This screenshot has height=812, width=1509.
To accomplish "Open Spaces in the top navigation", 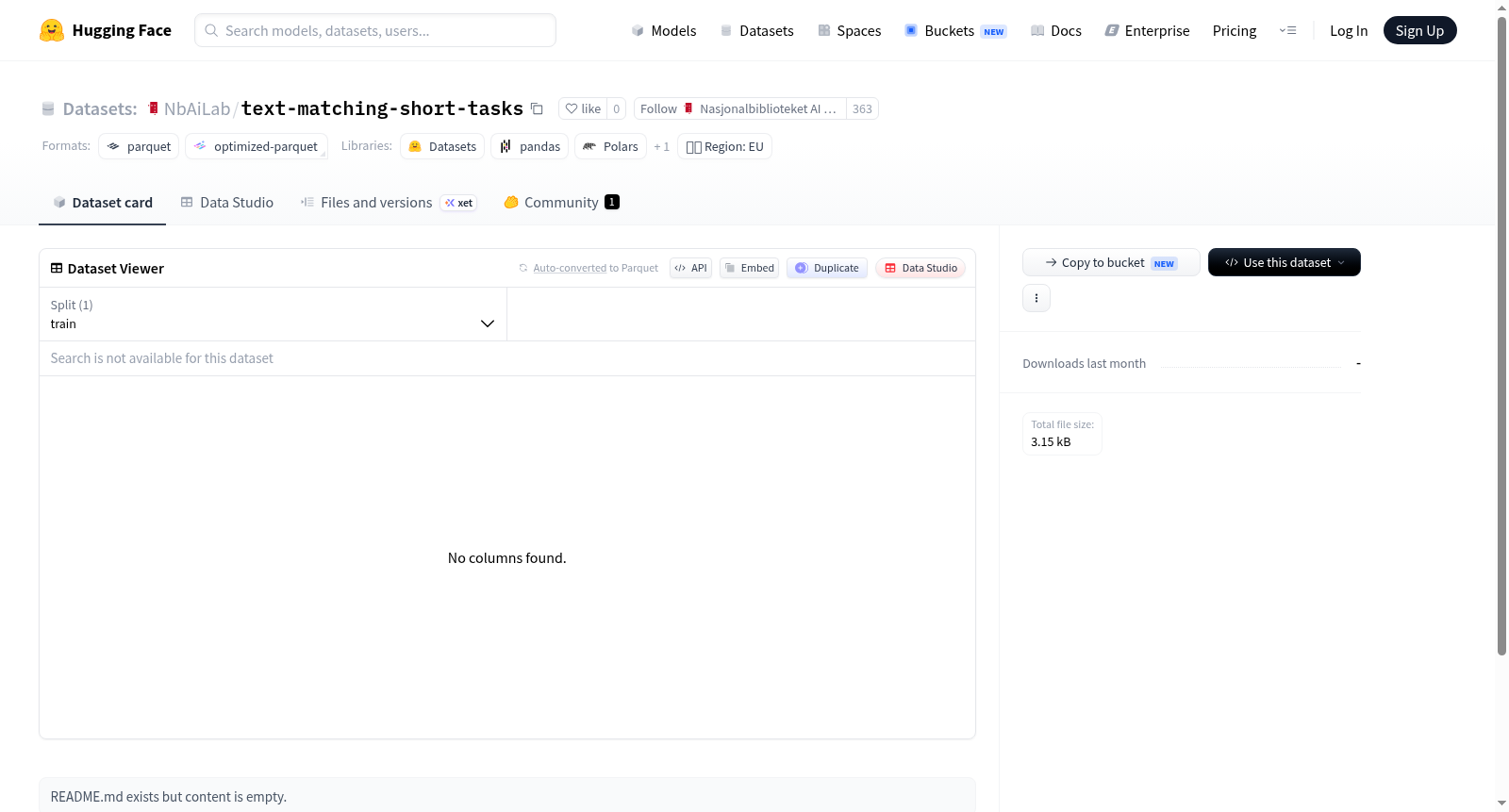I will click(x=849, y=30).
